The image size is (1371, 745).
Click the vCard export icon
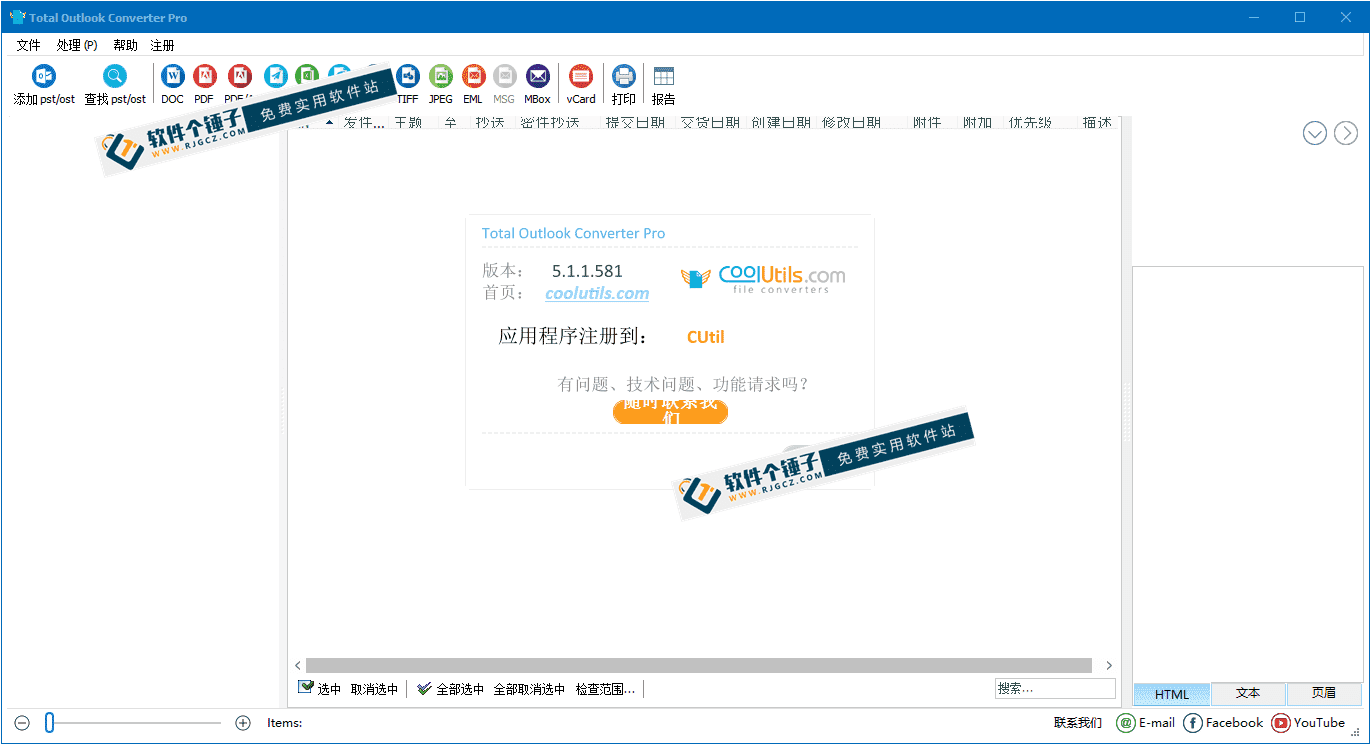581,76
